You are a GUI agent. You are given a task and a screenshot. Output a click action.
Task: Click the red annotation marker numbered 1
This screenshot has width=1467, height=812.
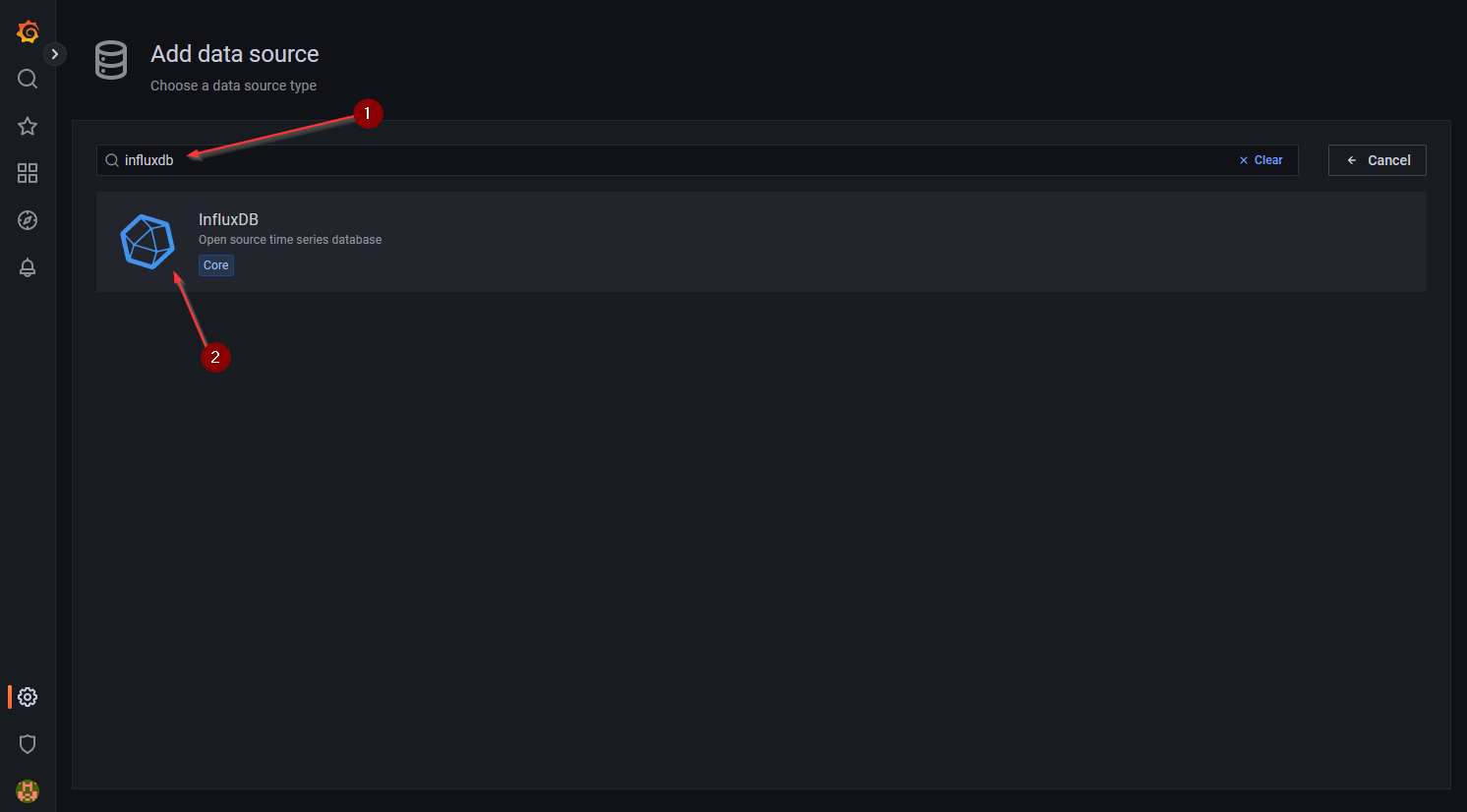(368, 114)
